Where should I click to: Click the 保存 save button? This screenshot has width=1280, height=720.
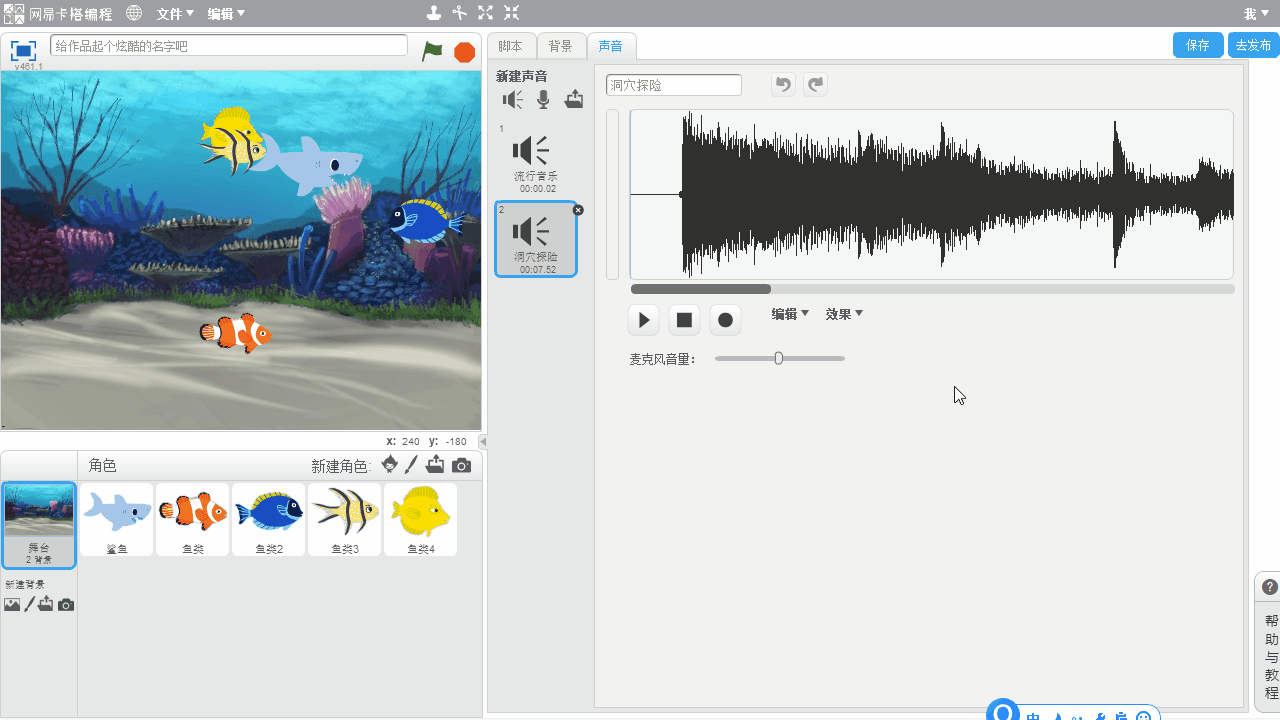click(x=1198, y=45)
